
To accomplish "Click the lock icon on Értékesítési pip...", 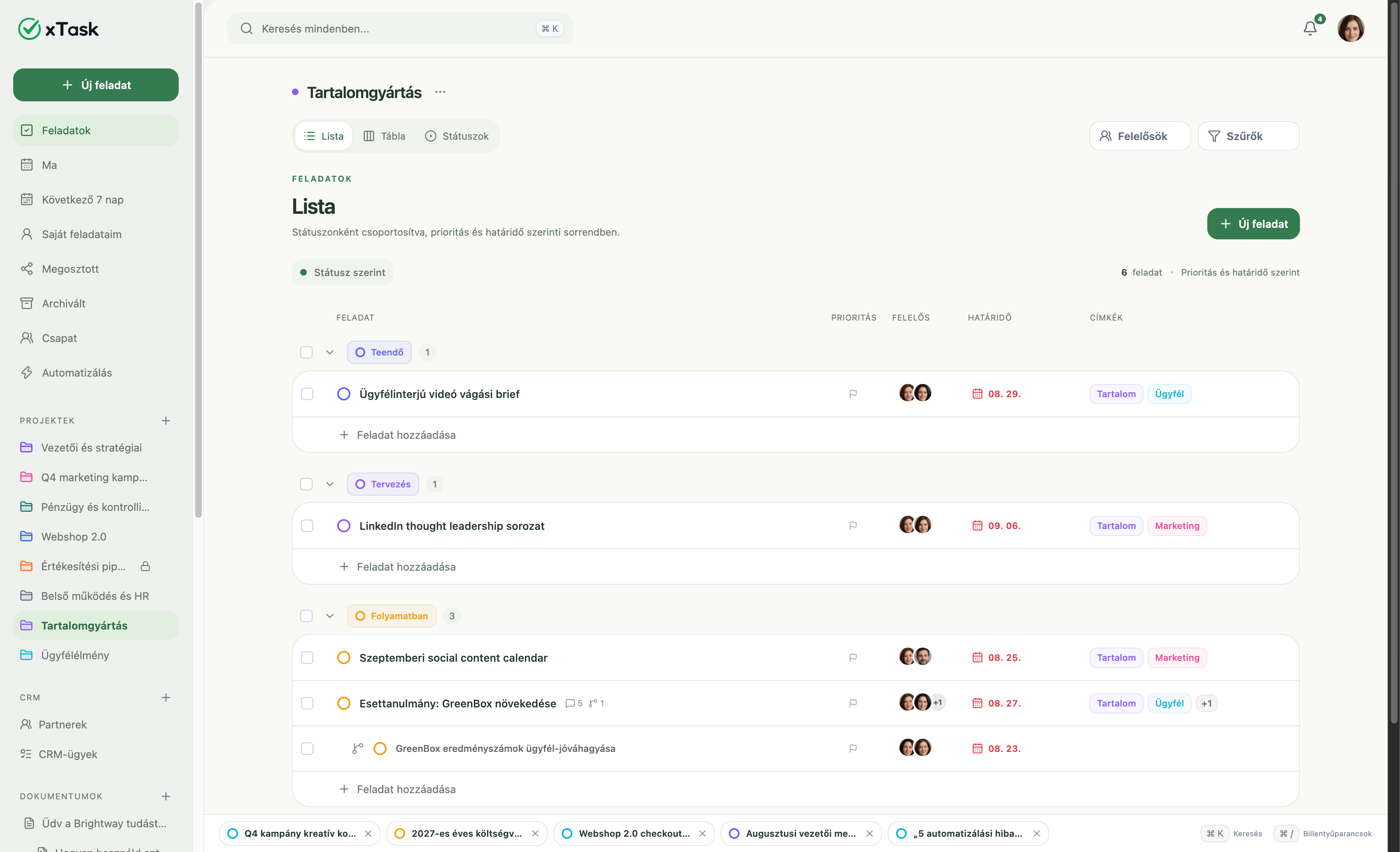I will [x=145, y=566].
